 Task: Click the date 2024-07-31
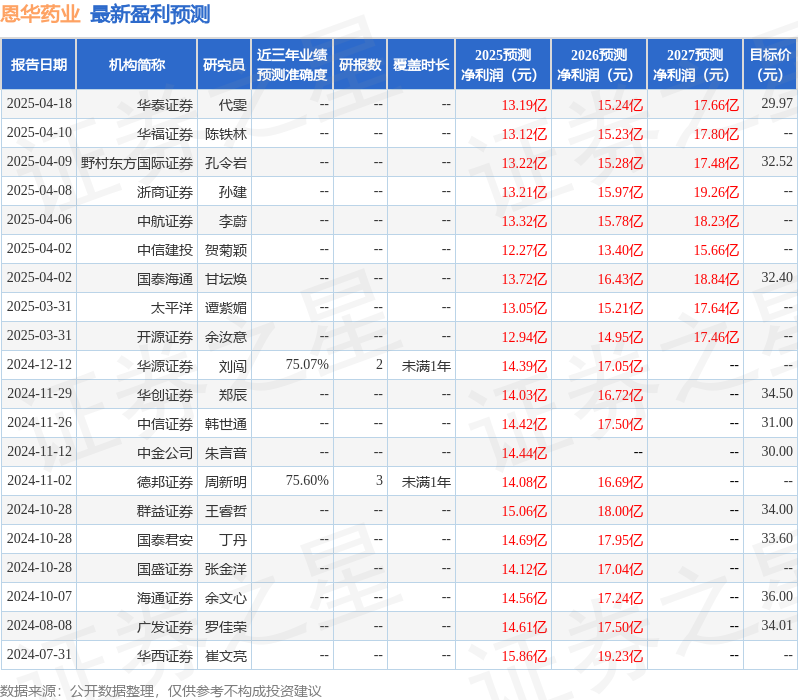39,655
